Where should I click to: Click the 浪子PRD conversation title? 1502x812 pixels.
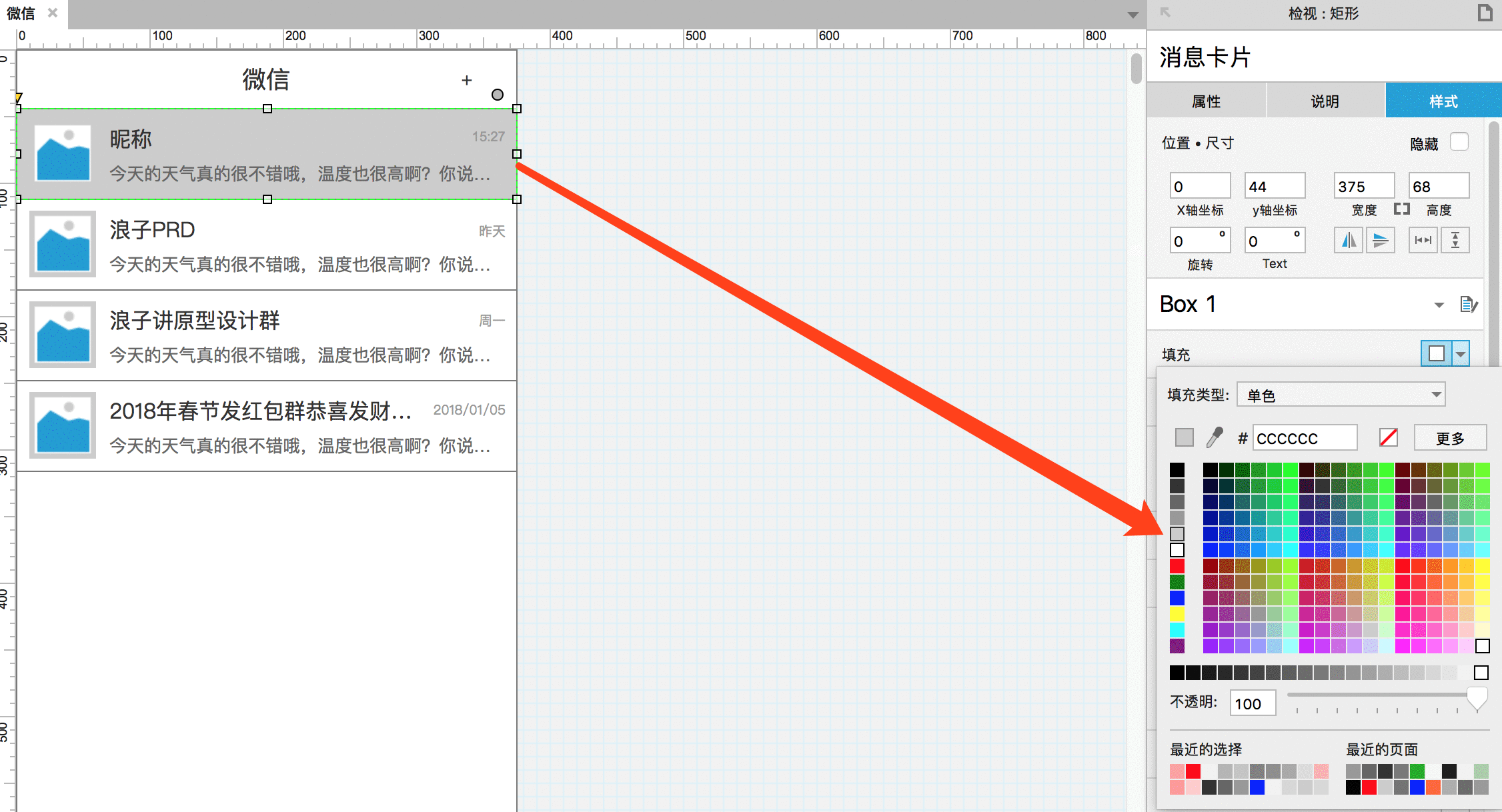coord(152,230)
